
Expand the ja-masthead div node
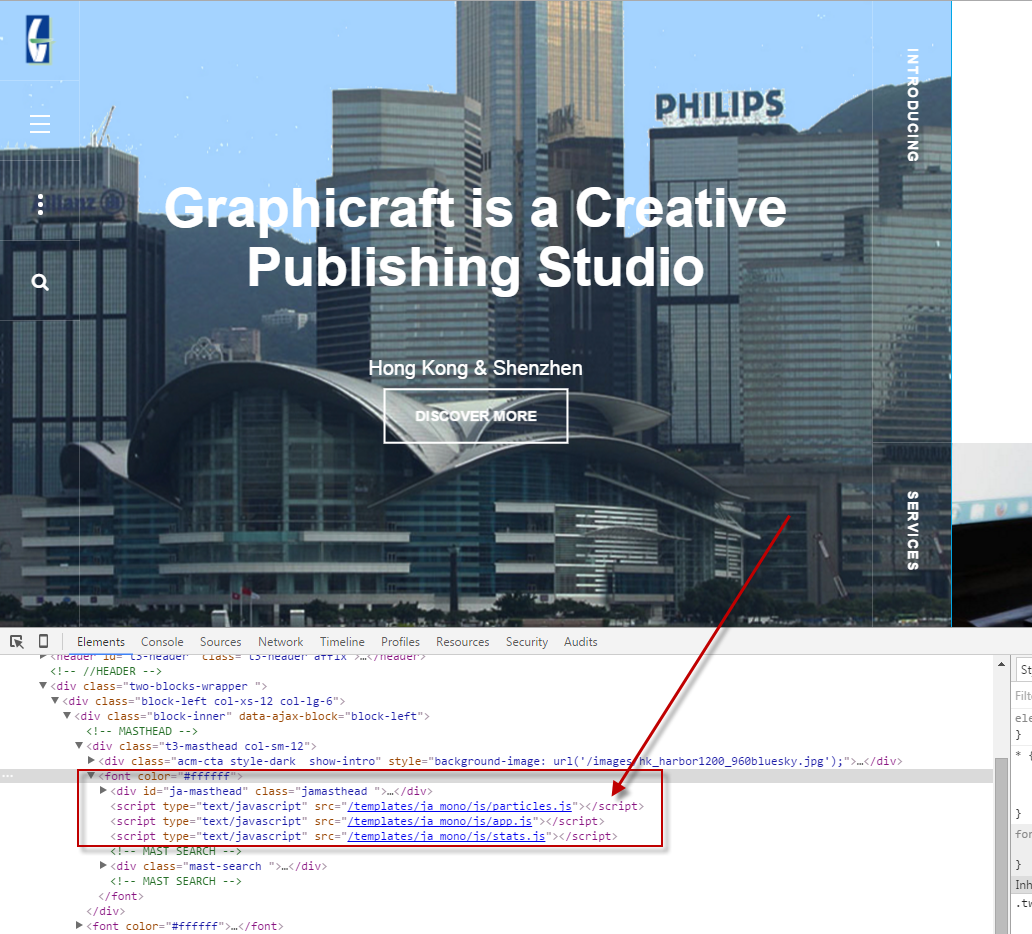(x=103, y=791)
